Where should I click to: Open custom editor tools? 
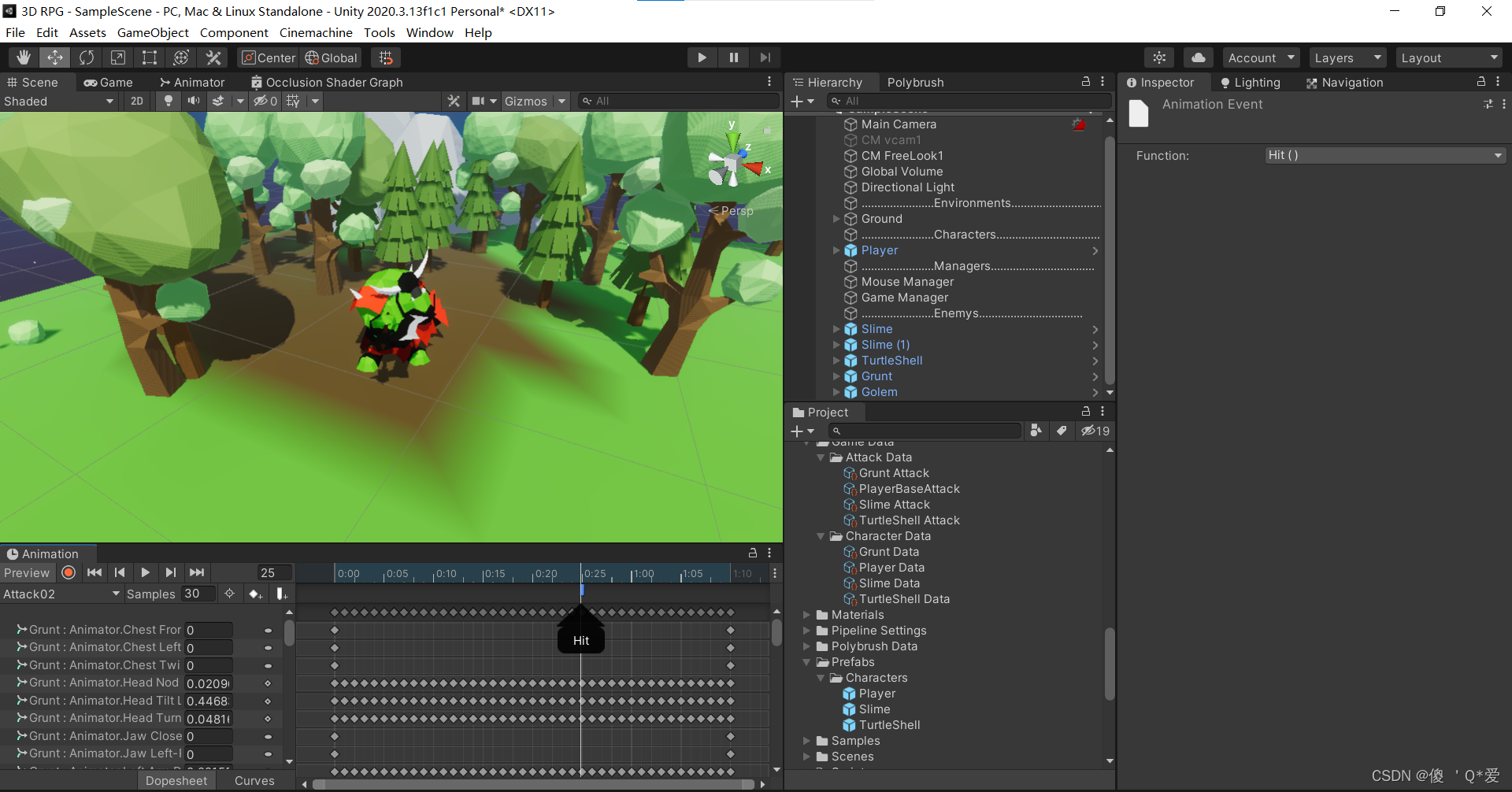coord(213,57)
